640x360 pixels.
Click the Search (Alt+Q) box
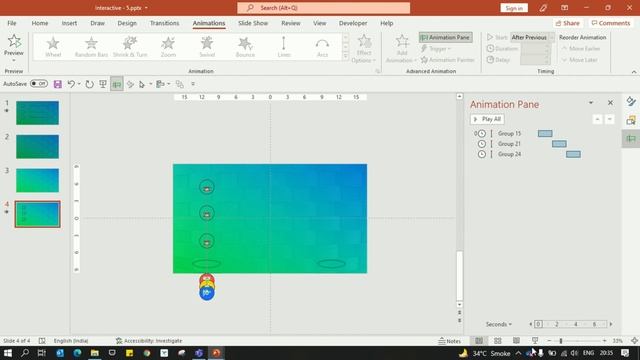324,8
